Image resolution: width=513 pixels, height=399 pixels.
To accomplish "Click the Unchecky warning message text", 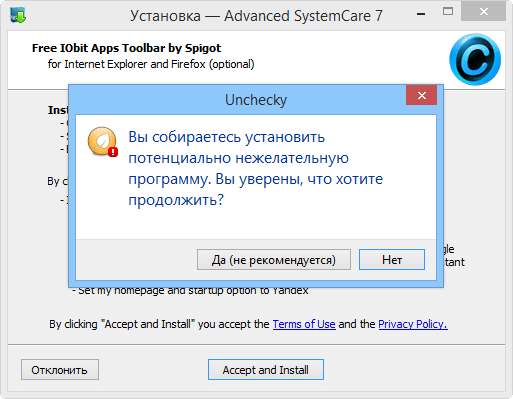I will tap(256, 168).
